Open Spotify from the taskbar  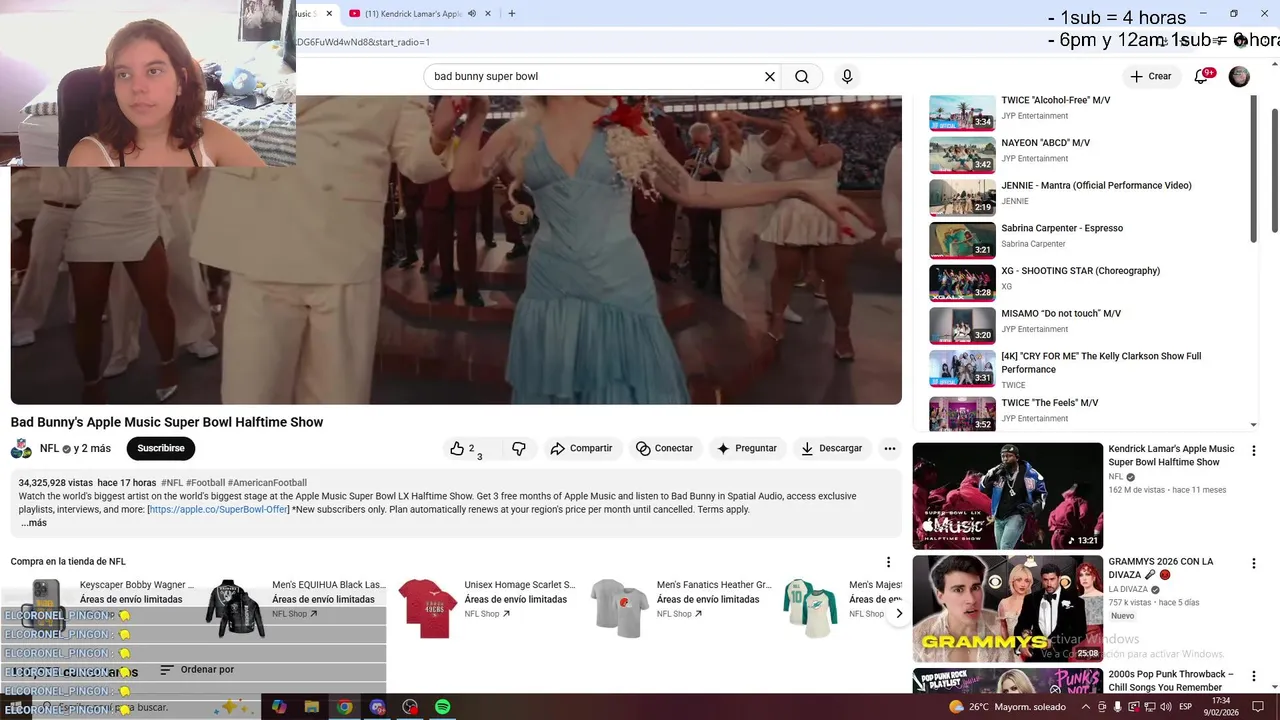click(x=442, y=707)
